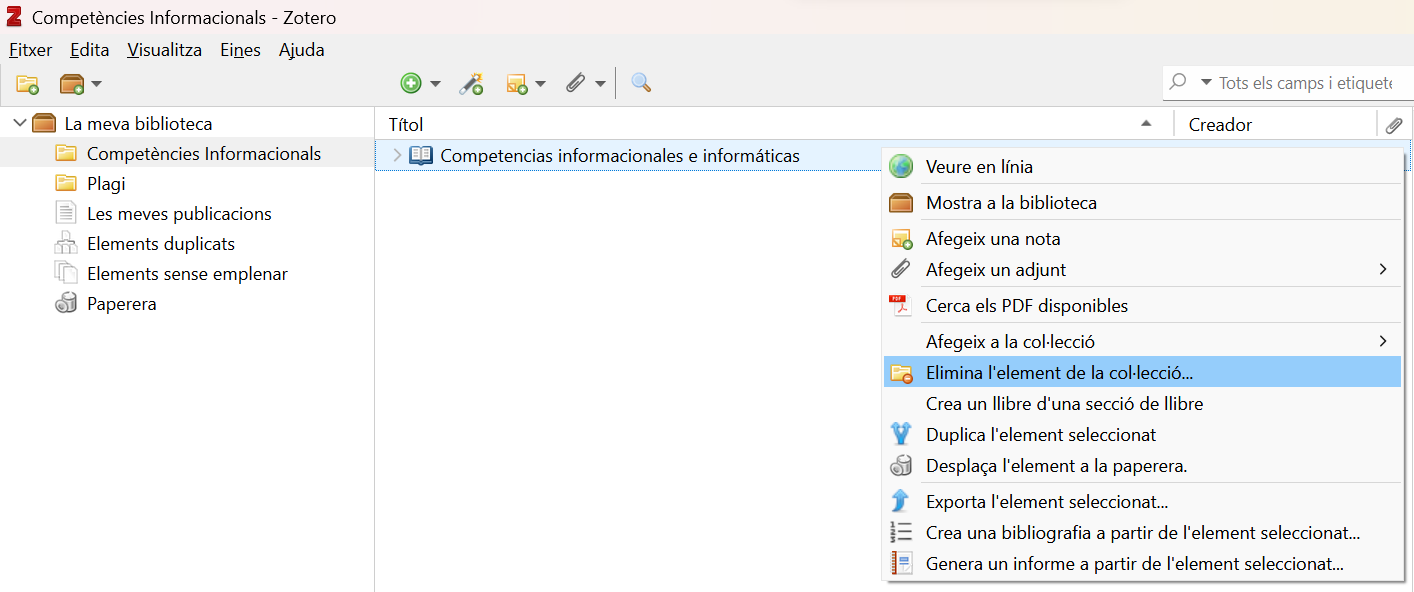Open the 'Paperera' trash
The width and height of the screenshot is (1414, 592).
tap(121, 304)
